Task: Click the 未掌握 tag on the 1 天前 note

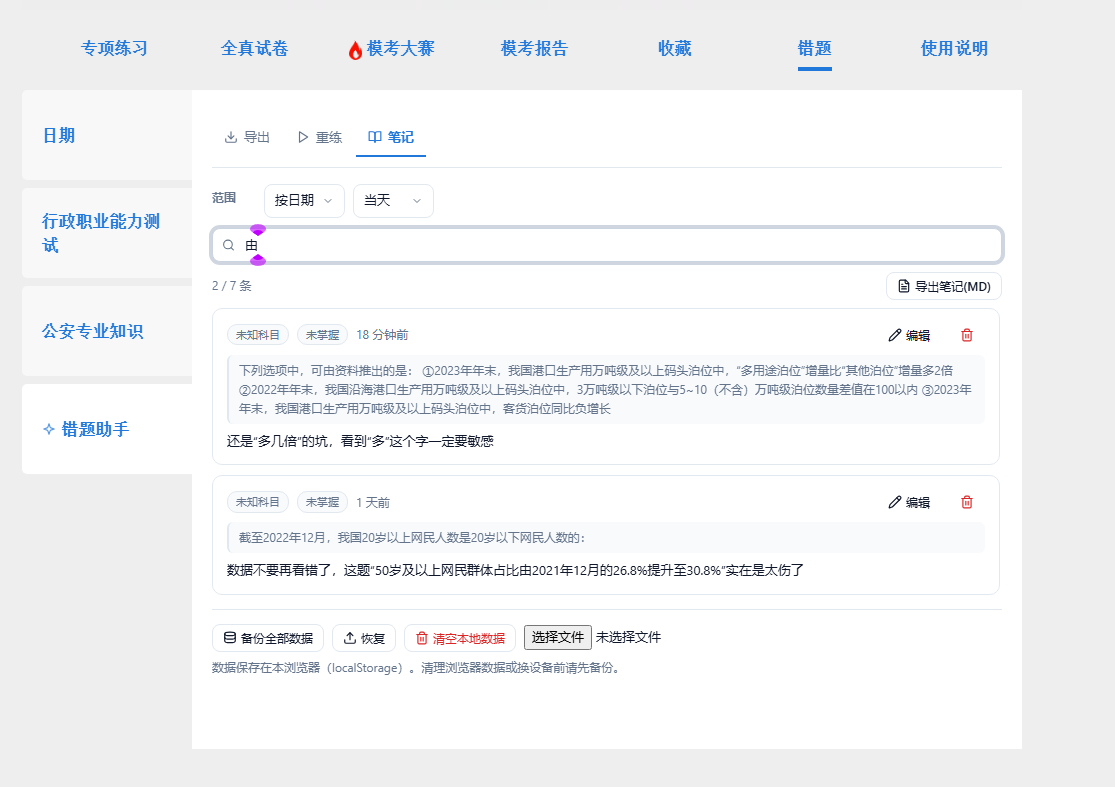Action: pos(322,502)
